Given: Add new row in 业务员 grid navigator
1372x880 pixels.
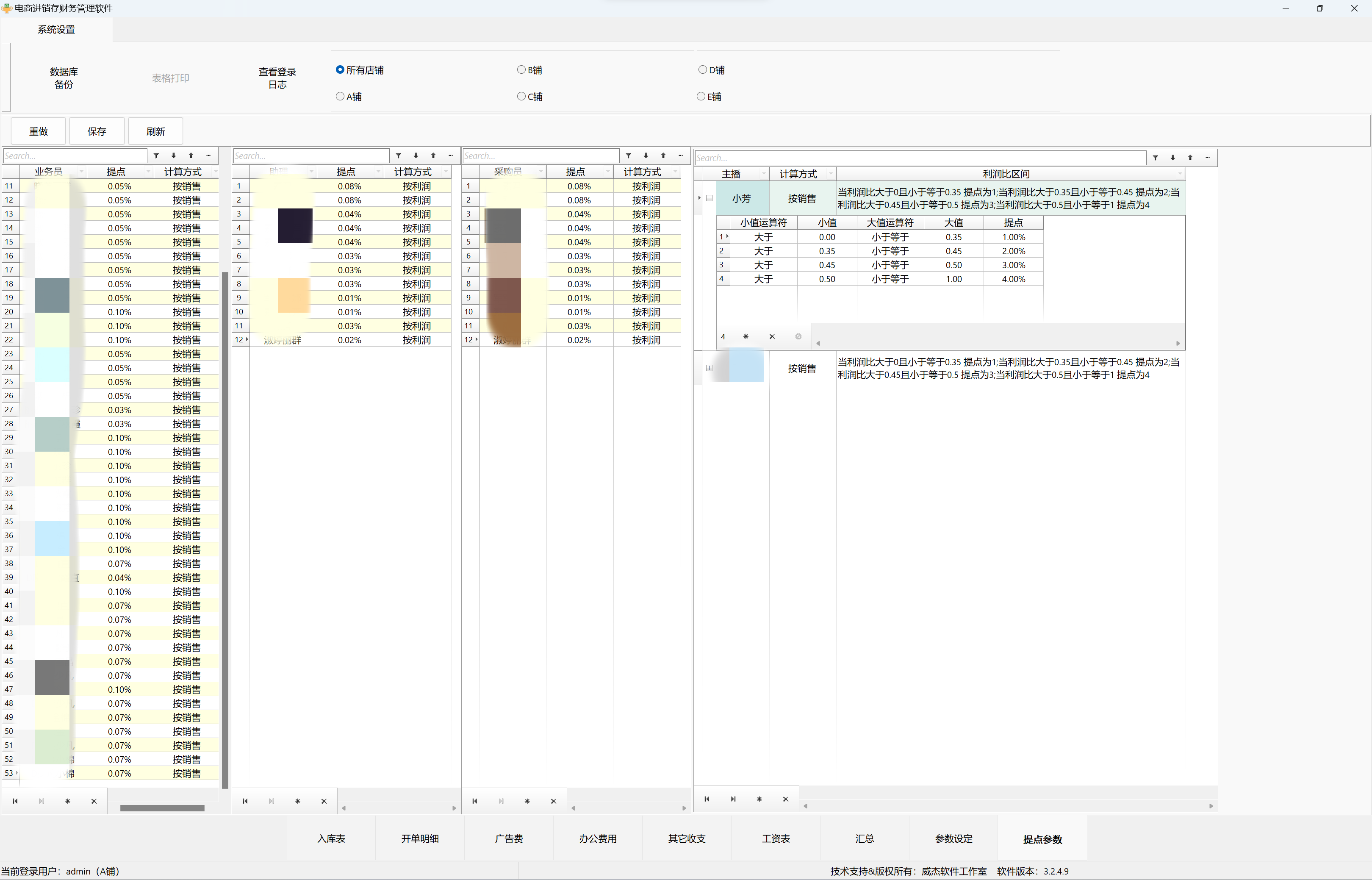Looking at the screenshot, I should pos(67,801).
